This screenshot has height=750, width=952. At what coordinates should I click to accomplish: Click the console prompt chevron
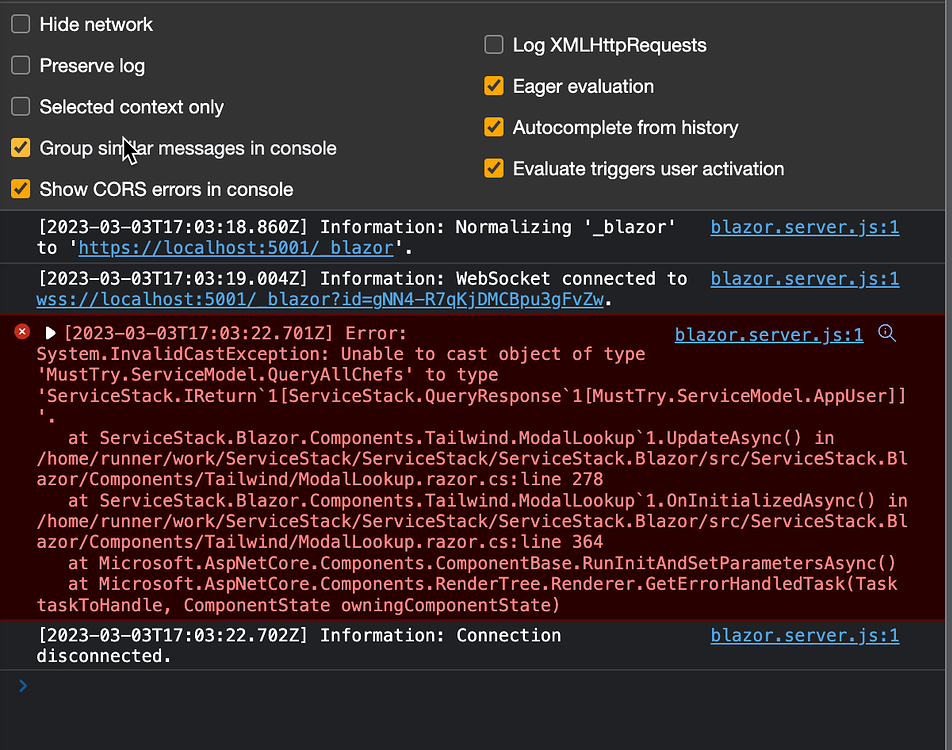pos(23,686)
